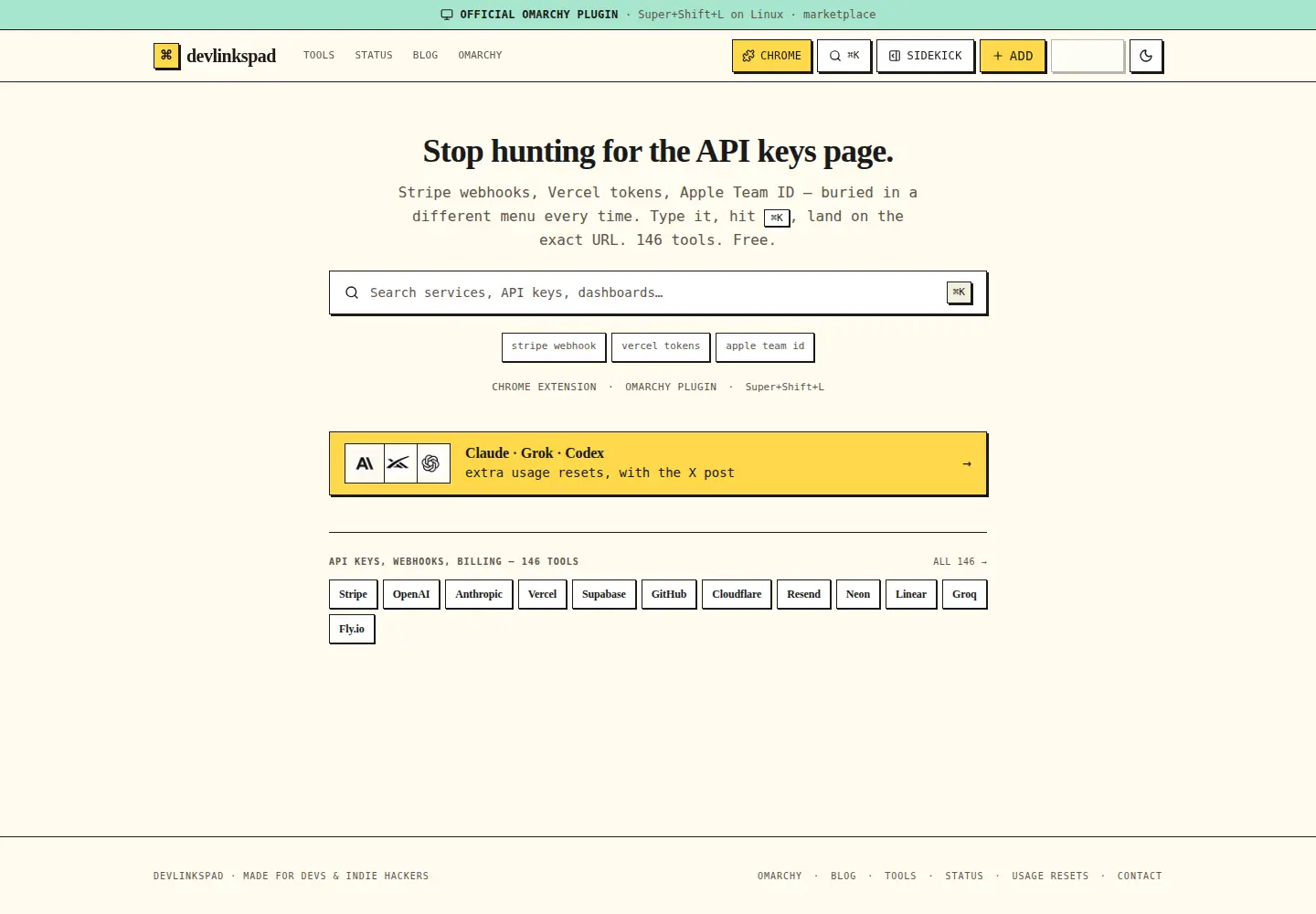Open the Chrome Extension text link
This screenshot has height=914, width=1316.
coord(544,388)
